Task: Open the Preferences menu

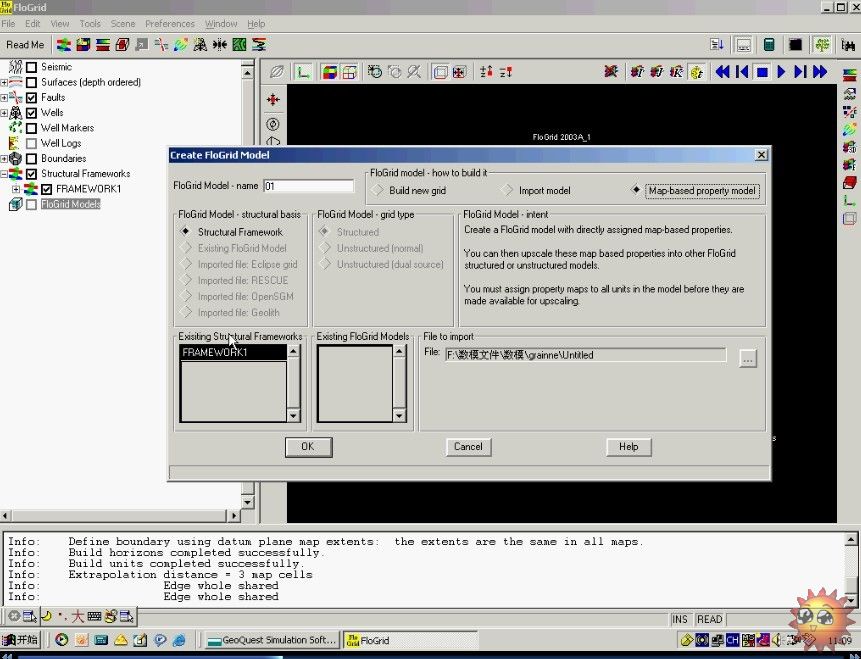Action: (169, 24)
